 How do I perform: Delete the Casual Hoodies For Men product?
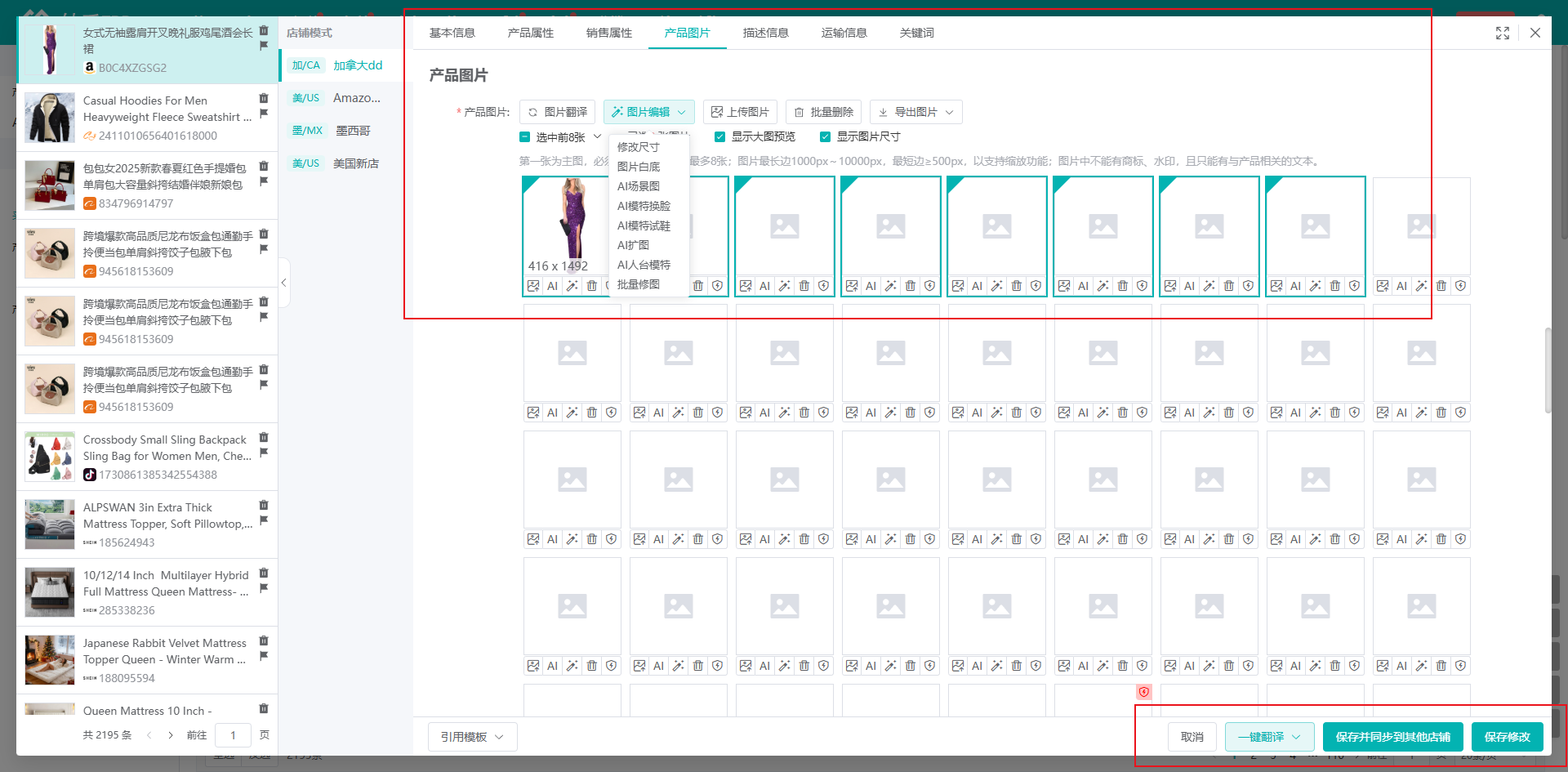[264, 99]
